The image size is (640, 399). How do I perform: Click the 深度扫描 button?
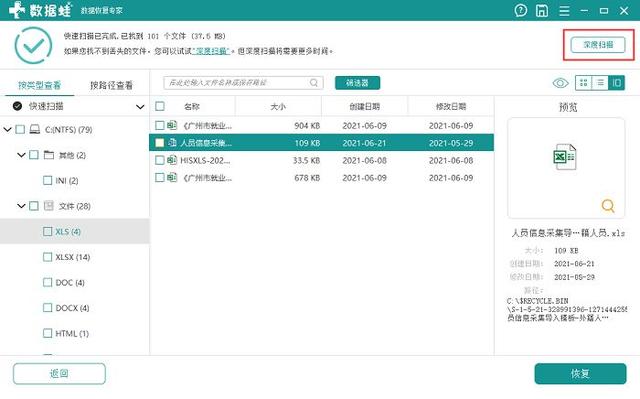pos(598,45)
